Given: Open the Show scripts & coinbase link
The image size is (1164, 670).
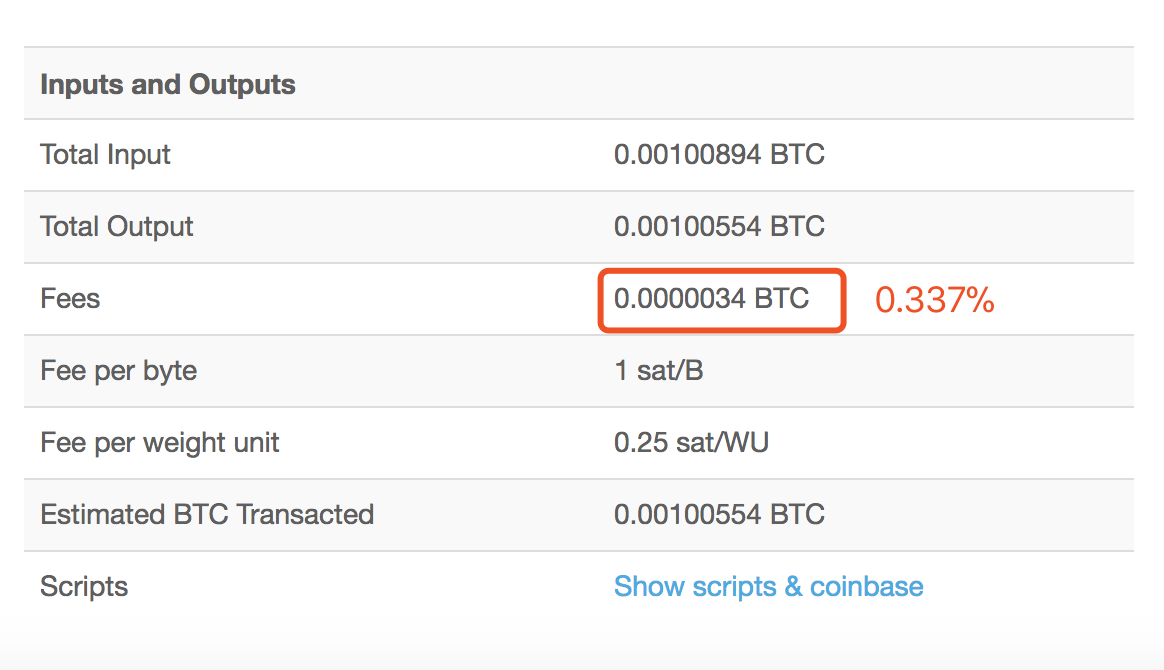Looking at the screenshot, I should click(768, 586).
